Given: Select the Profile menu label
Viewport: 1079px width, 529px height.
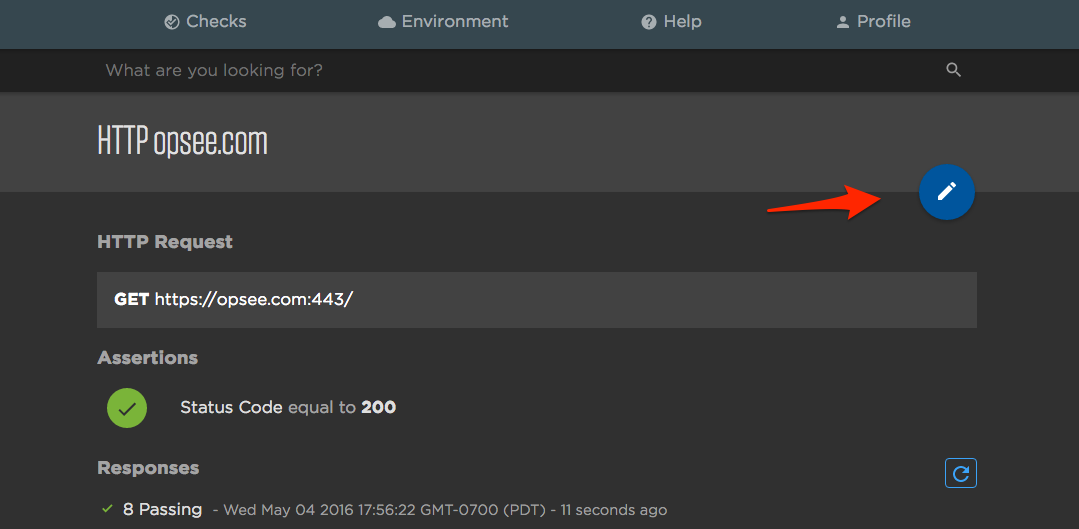Looking at the screenshot, I should [884, 21].
